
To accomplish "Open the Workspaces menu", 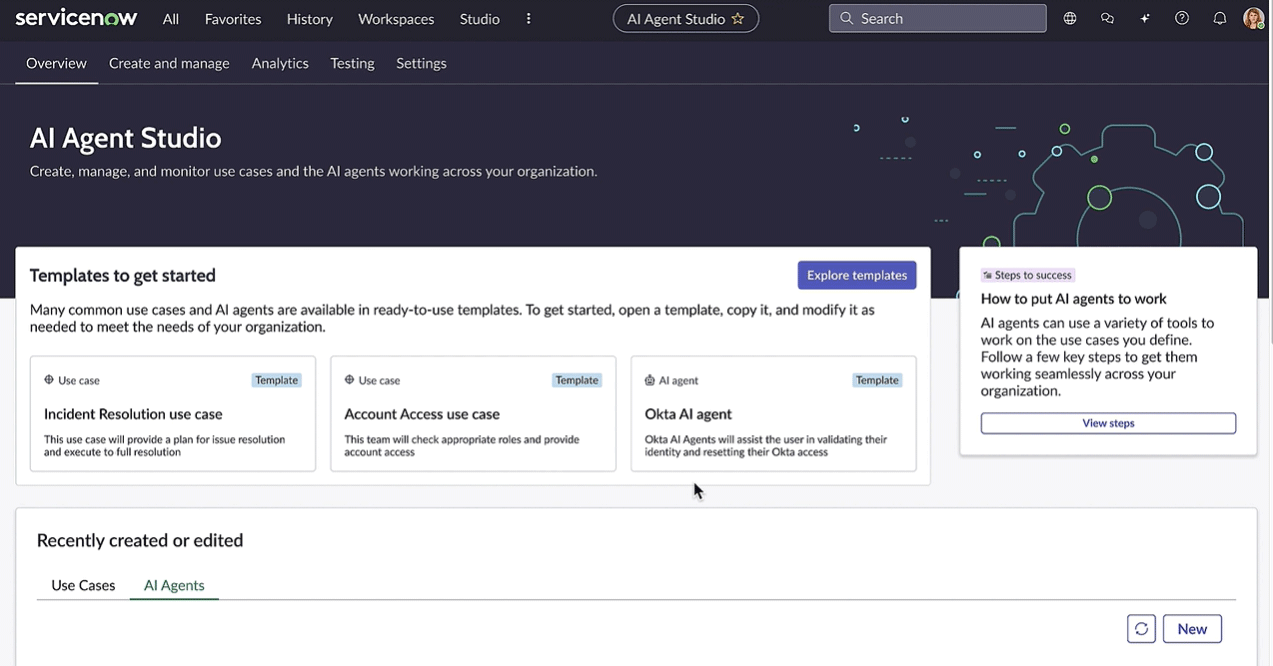I will tap(396, 19).
